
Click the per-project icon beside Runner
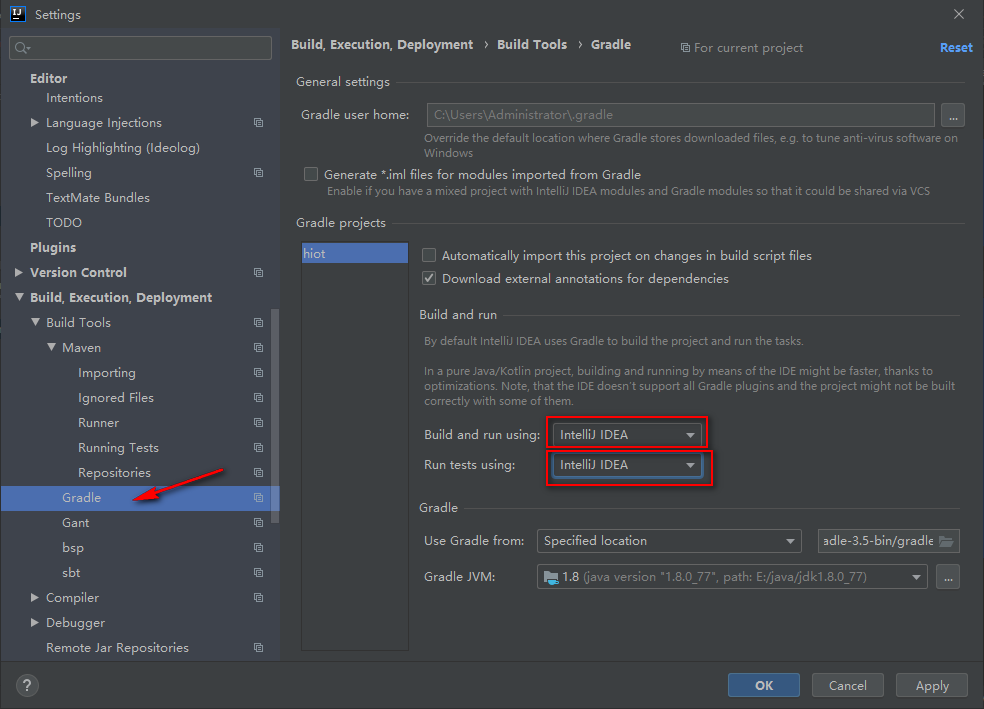pos(259,423)
